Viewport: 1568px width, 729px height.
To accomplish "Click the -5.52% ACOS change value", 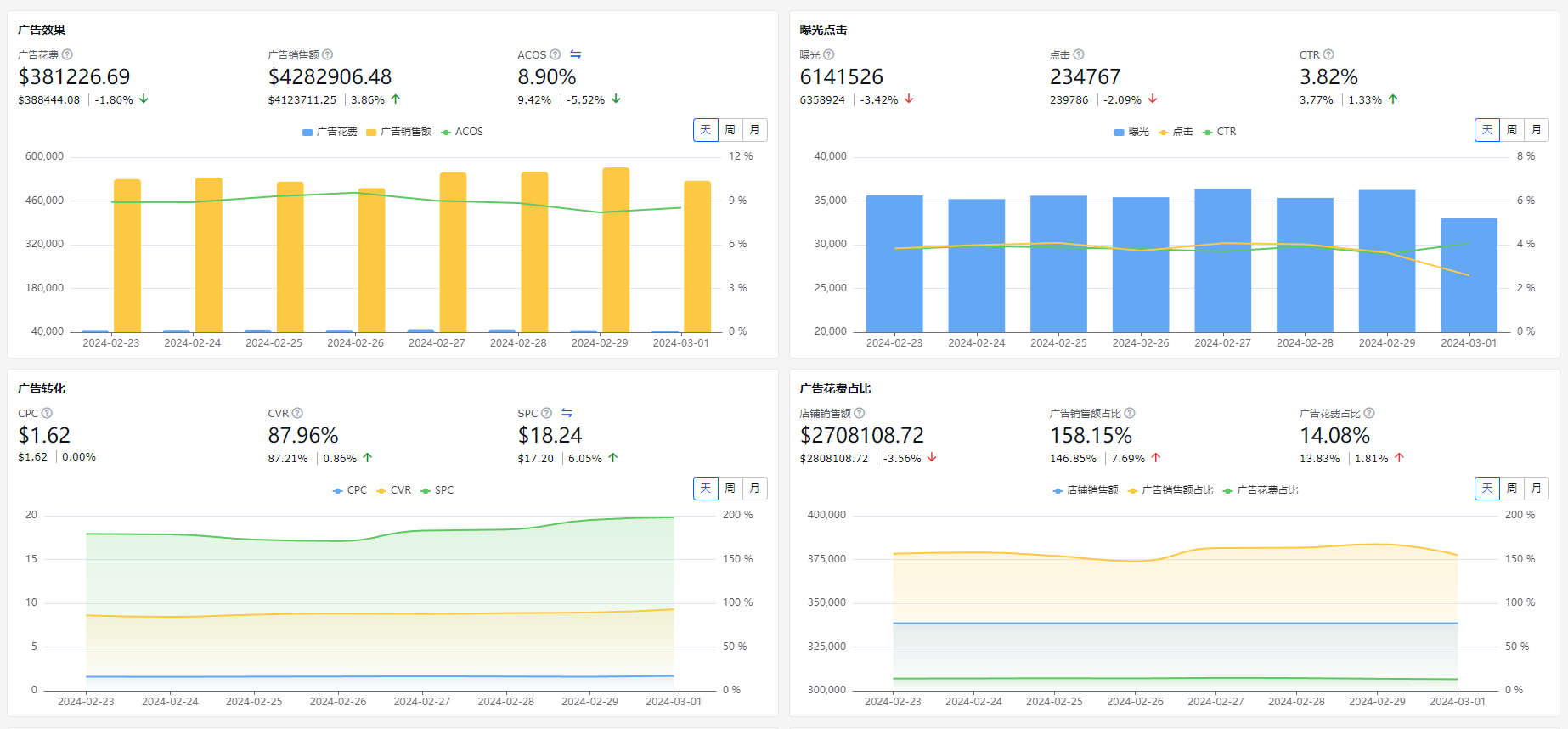I will pos(586,99).
